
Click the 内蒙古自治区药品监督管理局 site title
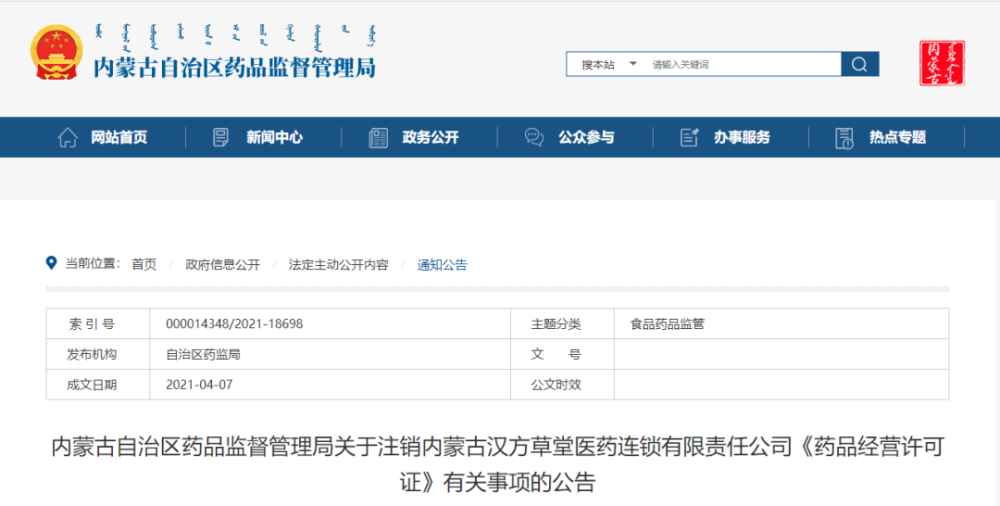[235, 68]
